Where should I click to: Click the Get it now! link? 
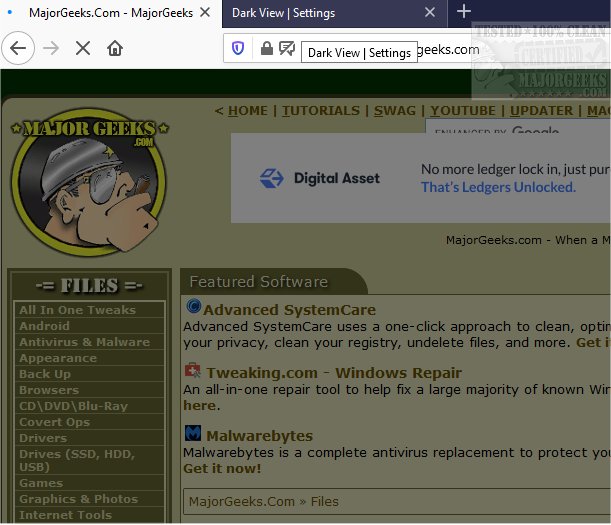(x=222, y=468)
